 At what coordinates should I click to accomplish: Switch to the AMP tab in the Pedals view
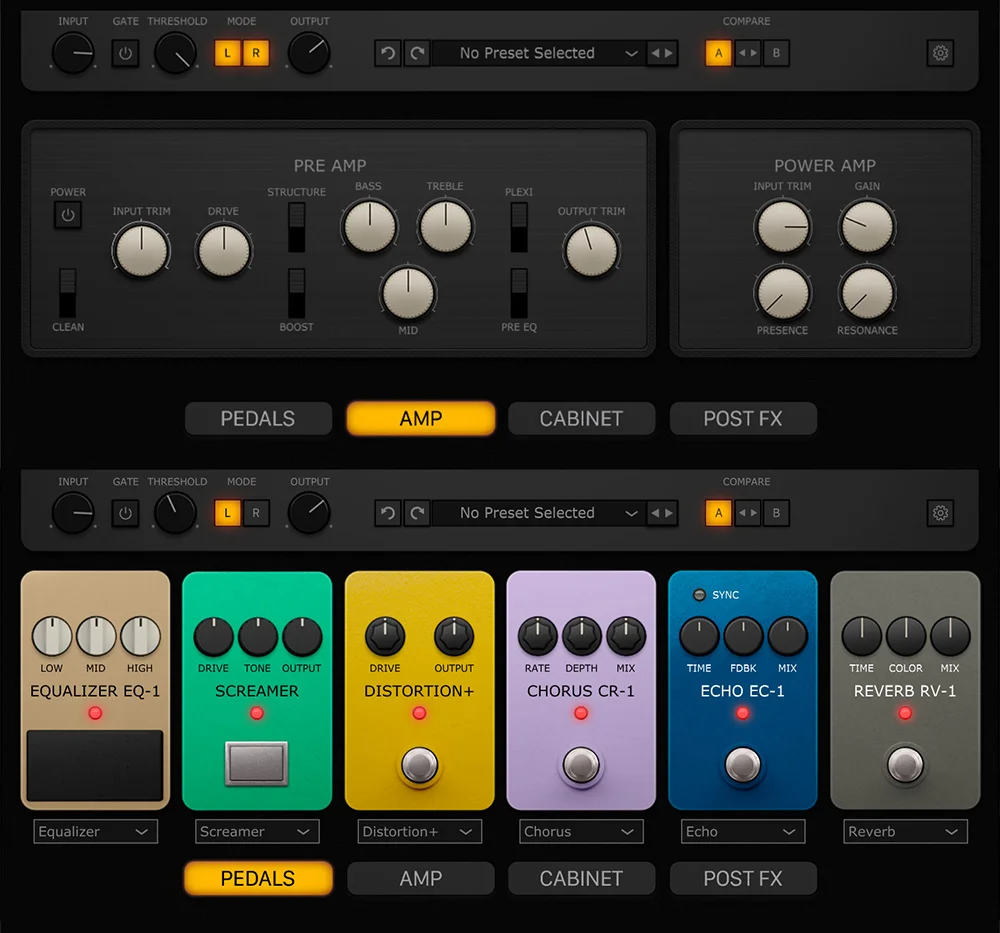tap(421, 878)
